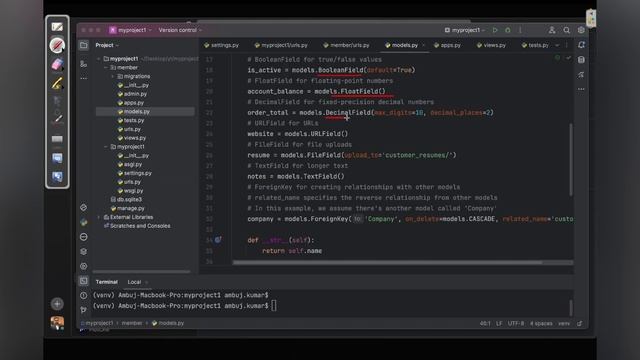Select the pink eraser annotation tool

coord(57,64)
